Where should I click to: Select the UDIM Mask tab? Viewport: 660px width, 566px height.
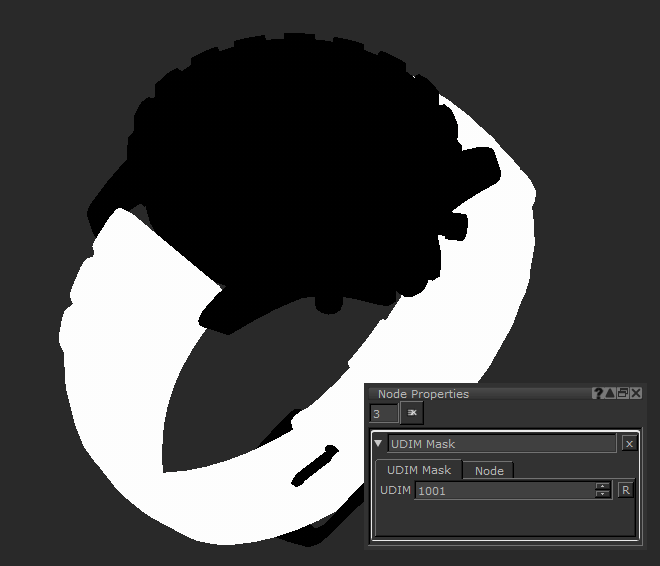click(x=419, y=470)
